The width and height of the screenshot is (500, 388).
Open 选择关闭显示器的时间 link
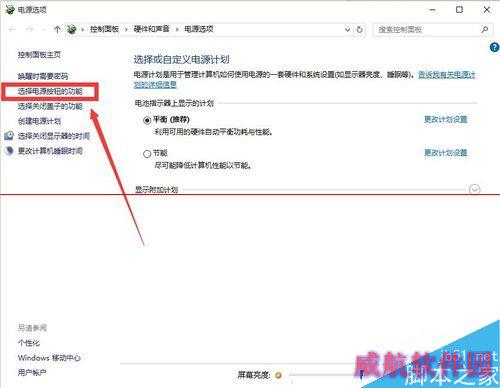pyautogui.click(x=54, y=136)
